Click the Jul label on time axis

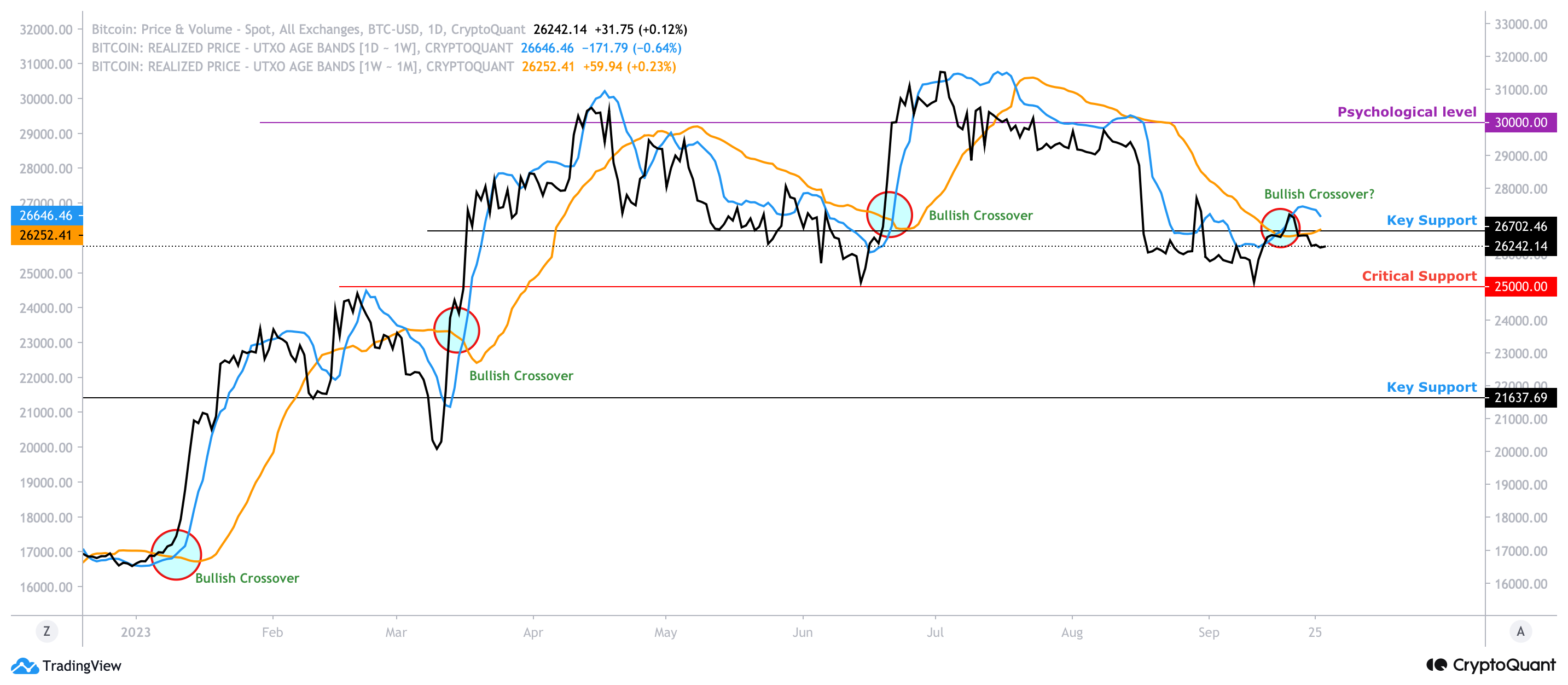point(935,632)
